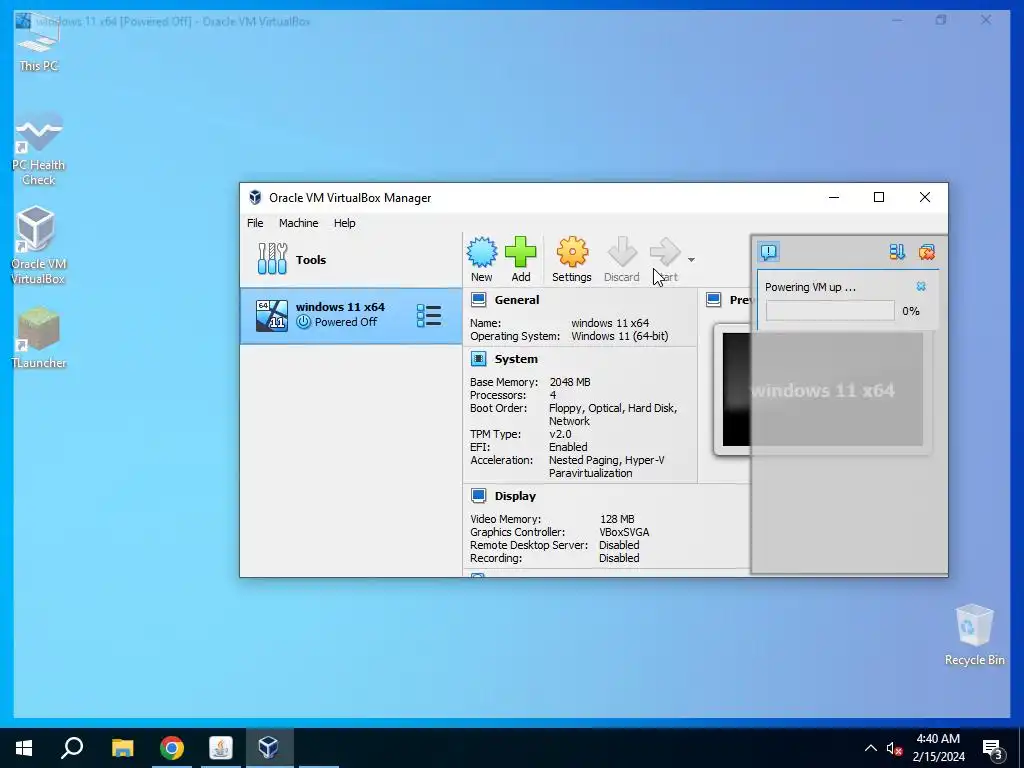Viewport: 1024px width, 768px height.
Task: Maximize the VirtualBox Manager window
Action: (879, 197)
